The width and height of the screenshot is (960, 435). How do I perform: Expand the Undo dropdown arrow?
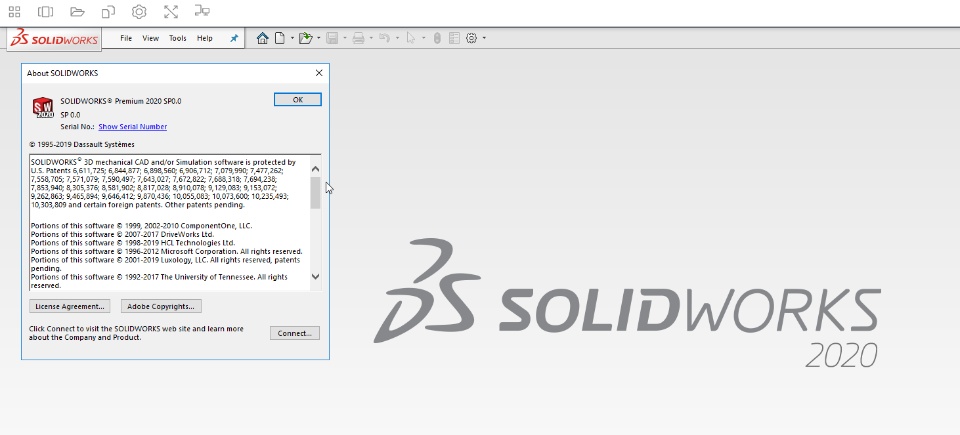click(397, 38)
